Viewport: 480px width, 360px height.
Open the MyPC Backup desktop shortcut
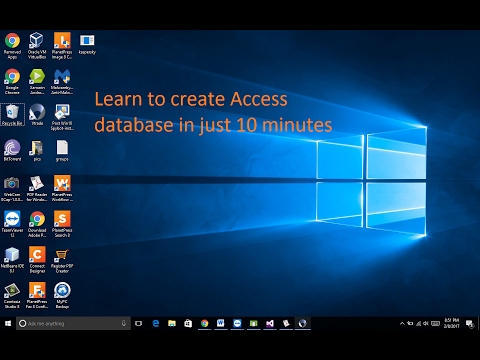[x=62, y=296]
